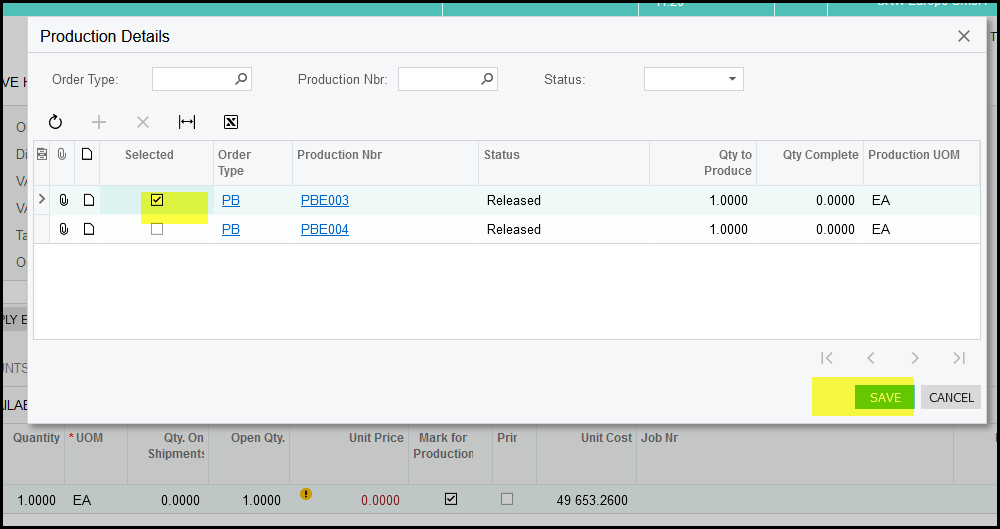Click the CANCEL button
Image resolution: width=1000 pixels, height=529 pixels.
[x=951, y=397]
